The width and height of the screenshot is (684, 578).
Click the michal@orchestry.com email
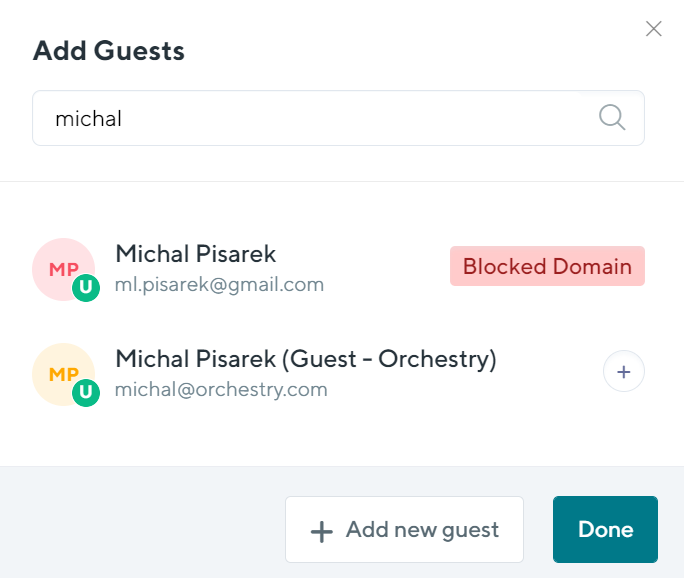(x=221, y=390)
